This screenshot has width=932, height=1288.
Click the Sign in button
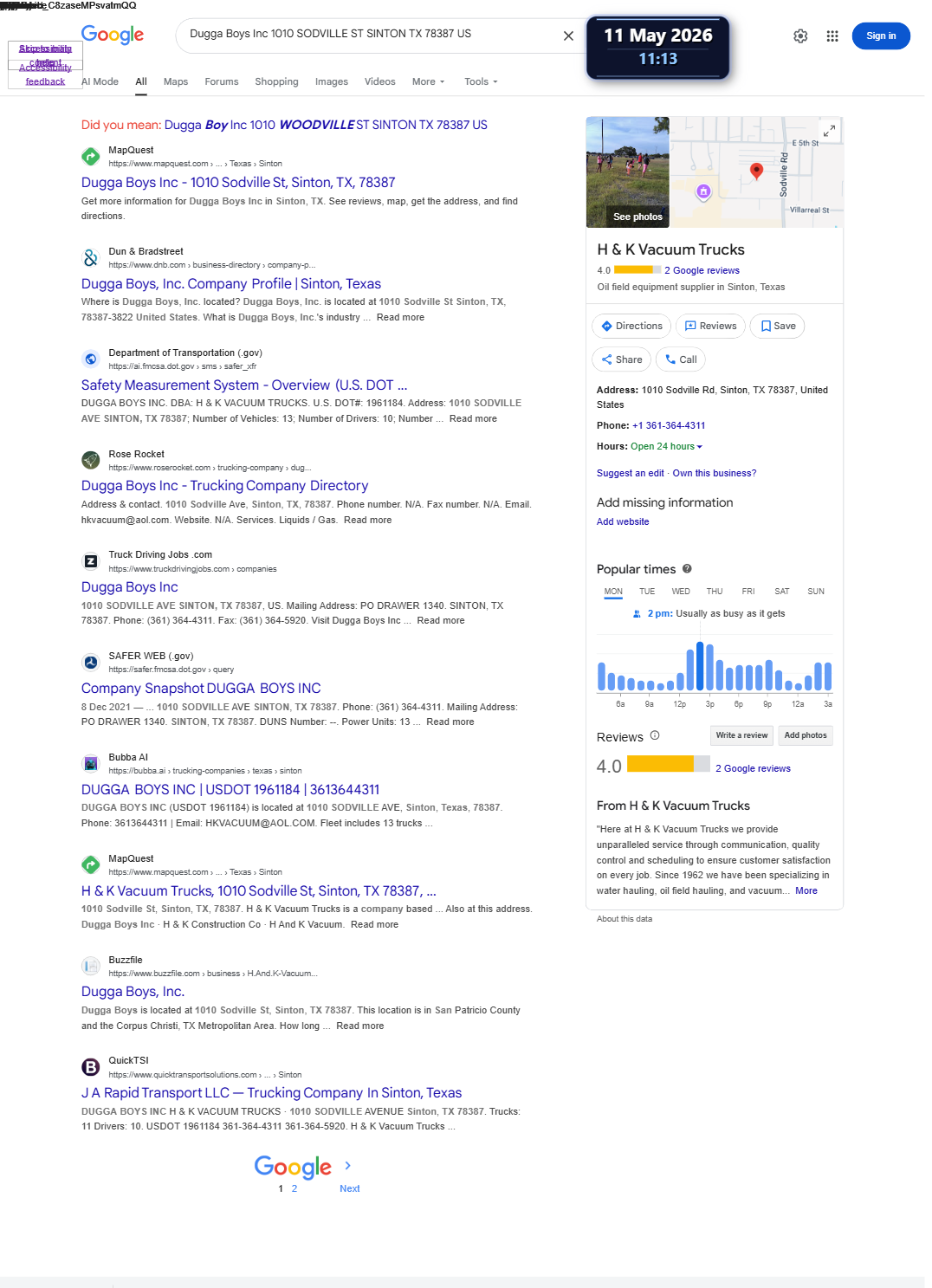coord(881,36)
